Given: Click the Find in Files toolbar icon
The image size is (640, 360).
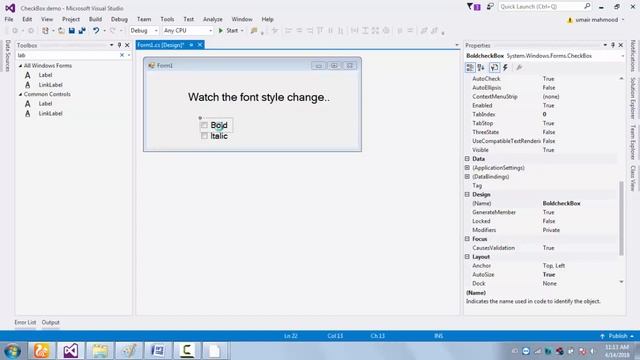Looking at the screenshot, I should pos(254,31).
